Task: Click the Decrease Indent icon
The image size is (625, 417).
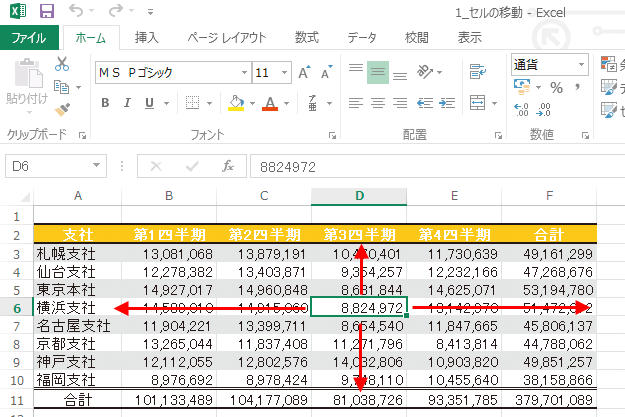Action: click(x=425, y=103)
